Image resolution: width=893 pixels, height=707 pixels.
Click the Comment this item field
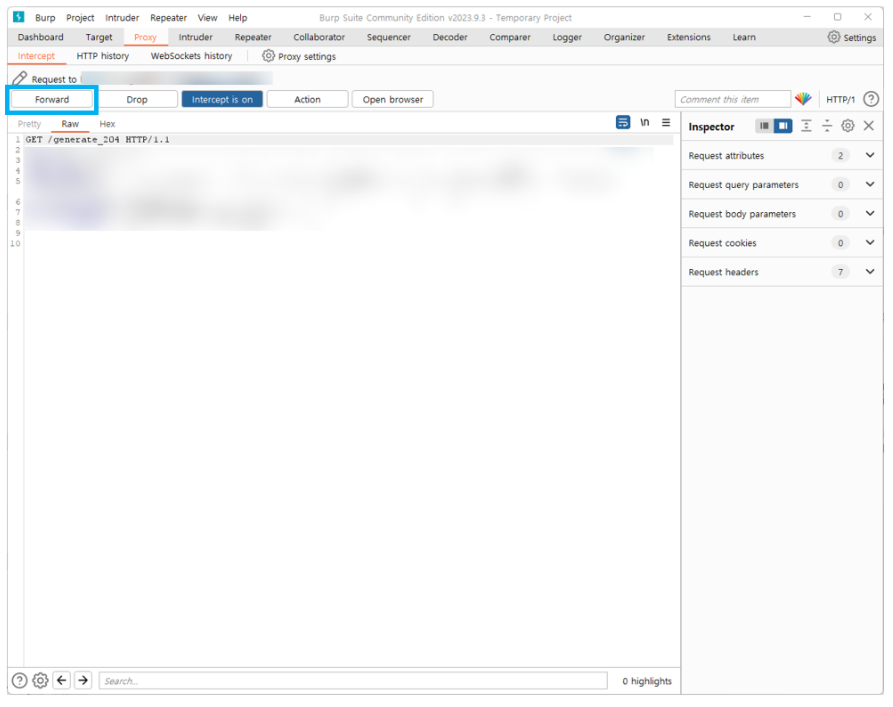(x=732, y=99)
